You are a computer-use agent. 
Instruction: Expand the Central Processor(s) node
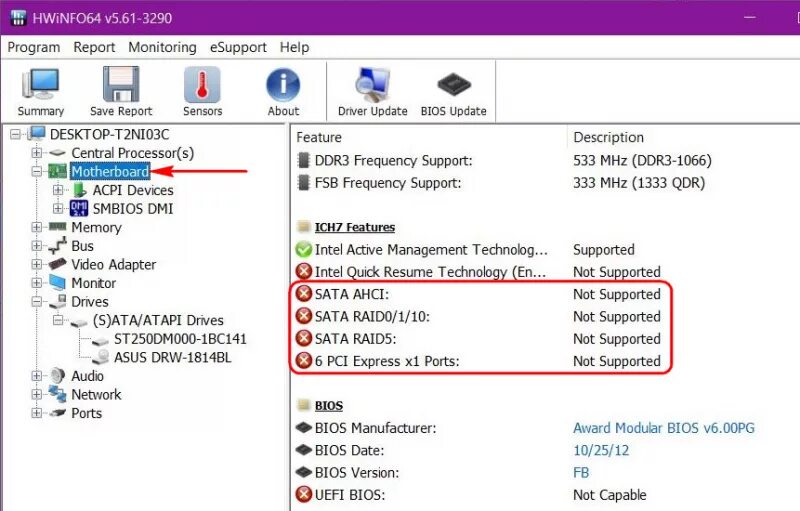click(37, 153)
